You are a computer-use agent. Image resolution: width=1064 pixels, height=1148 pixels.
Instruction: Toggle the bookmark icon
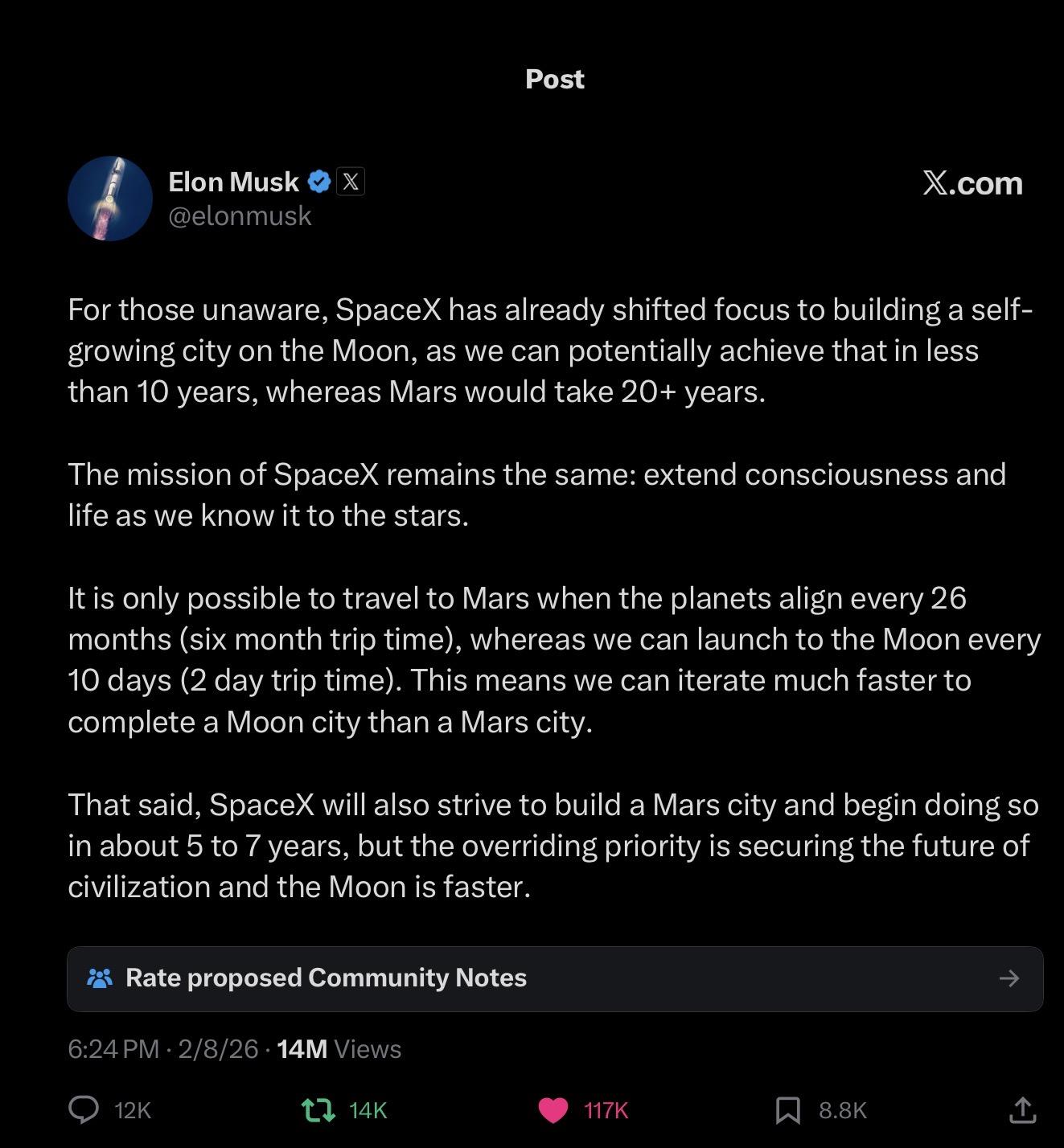coord(787,1110)
